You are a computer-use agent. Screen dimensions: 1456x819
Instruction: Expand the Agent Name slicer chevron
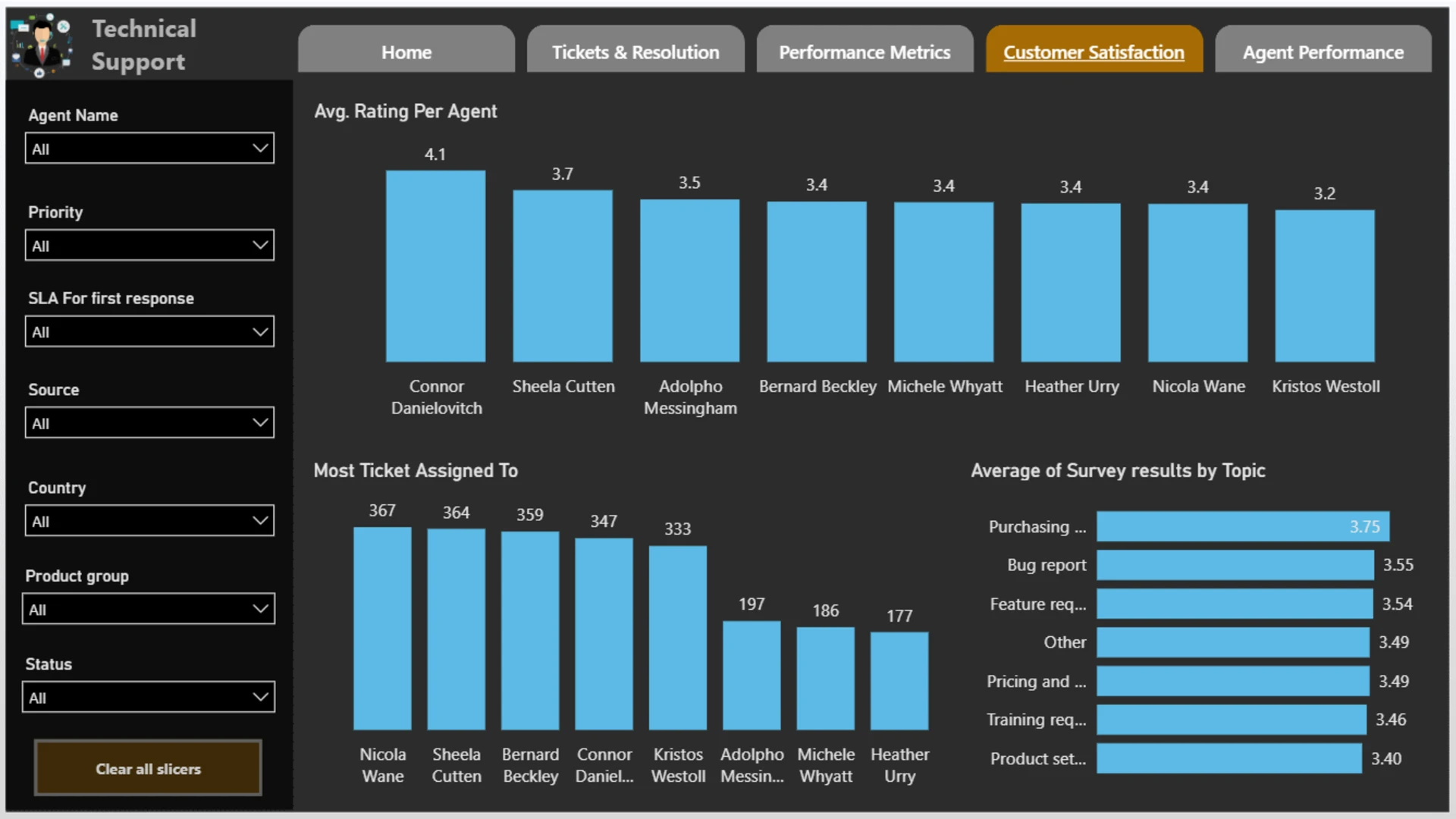(260, 149)
